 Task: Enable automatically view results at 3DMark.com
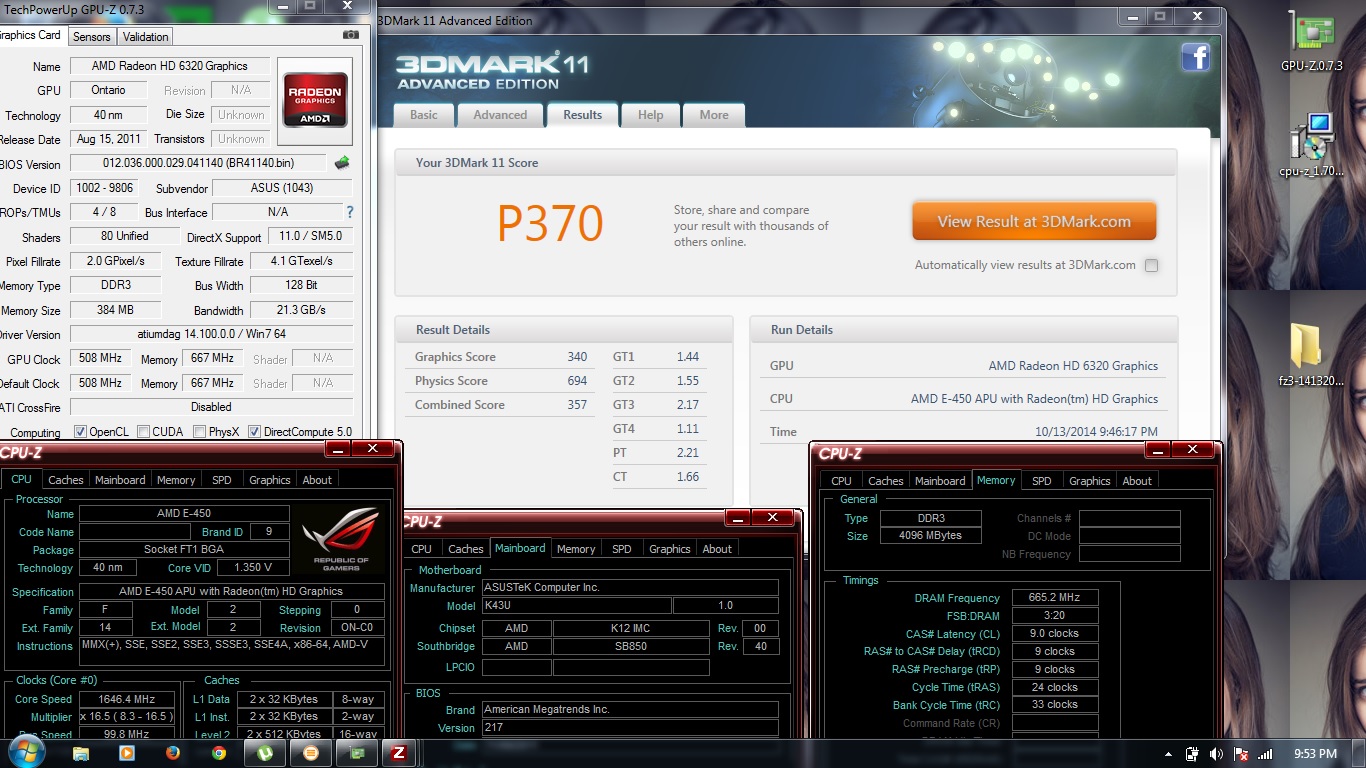(1151, 265)
